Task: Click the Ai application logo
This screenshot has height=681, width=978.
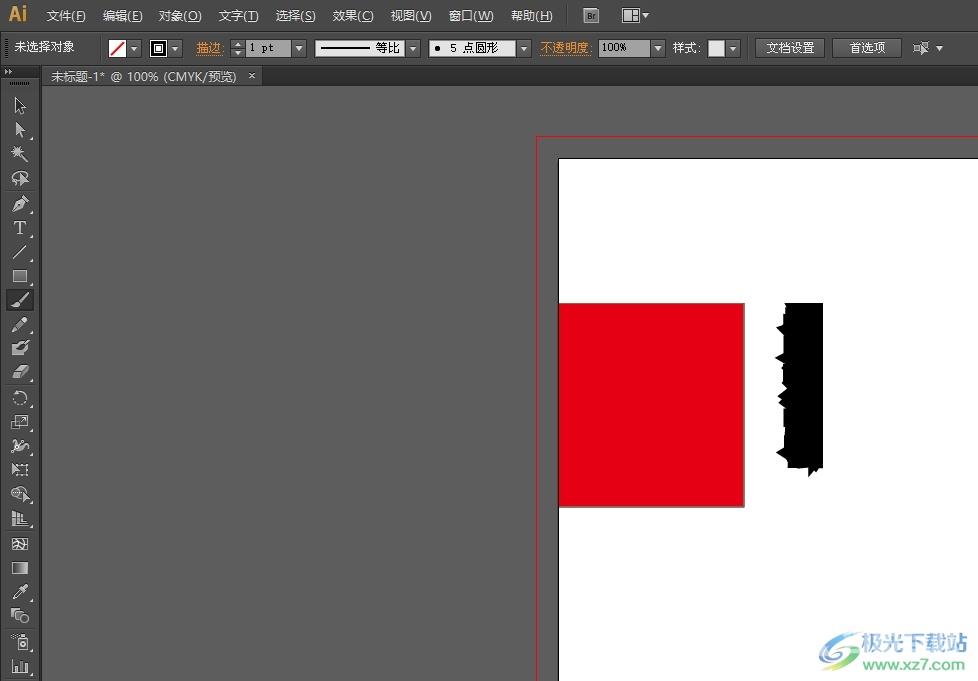Action: click(17, 14)
